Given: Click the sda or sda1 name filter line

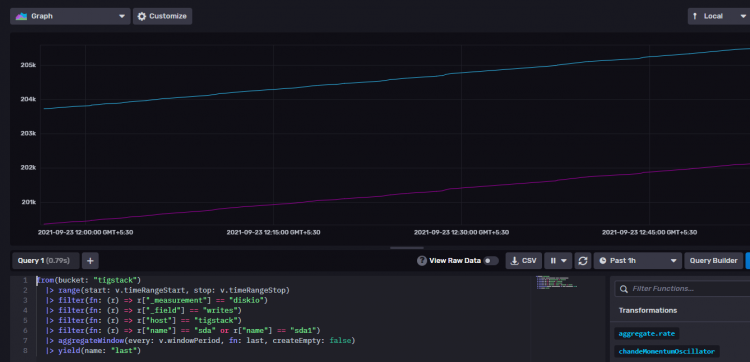Looking at the screenshot, I should [183, 330].
